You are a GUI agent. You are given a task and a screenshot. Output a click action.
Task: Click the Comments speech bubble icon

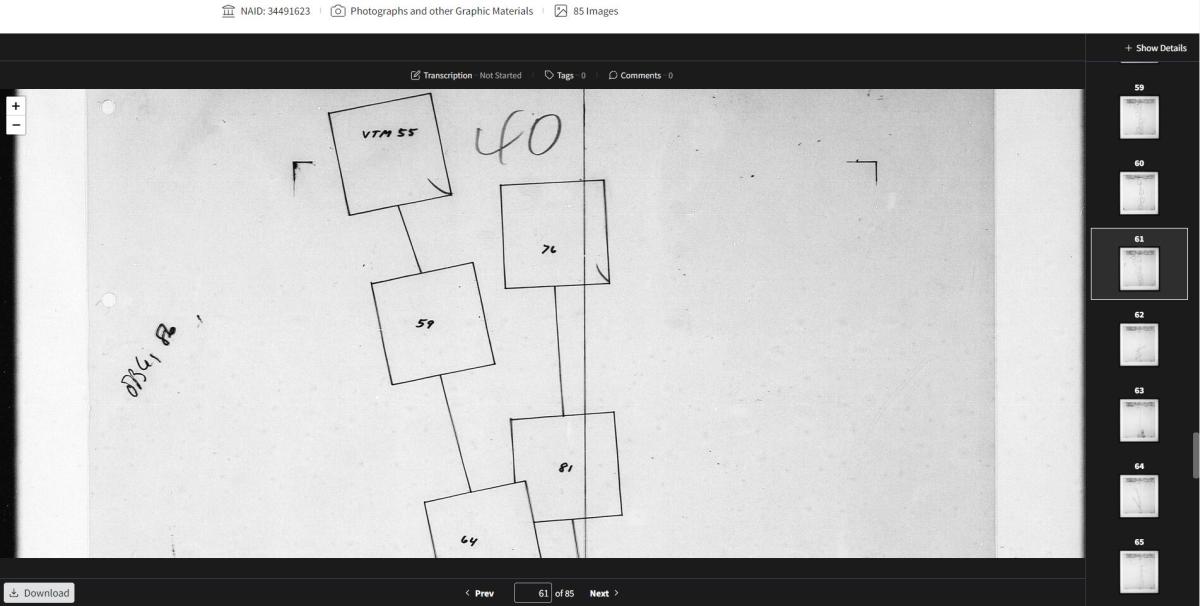(613, 75)
